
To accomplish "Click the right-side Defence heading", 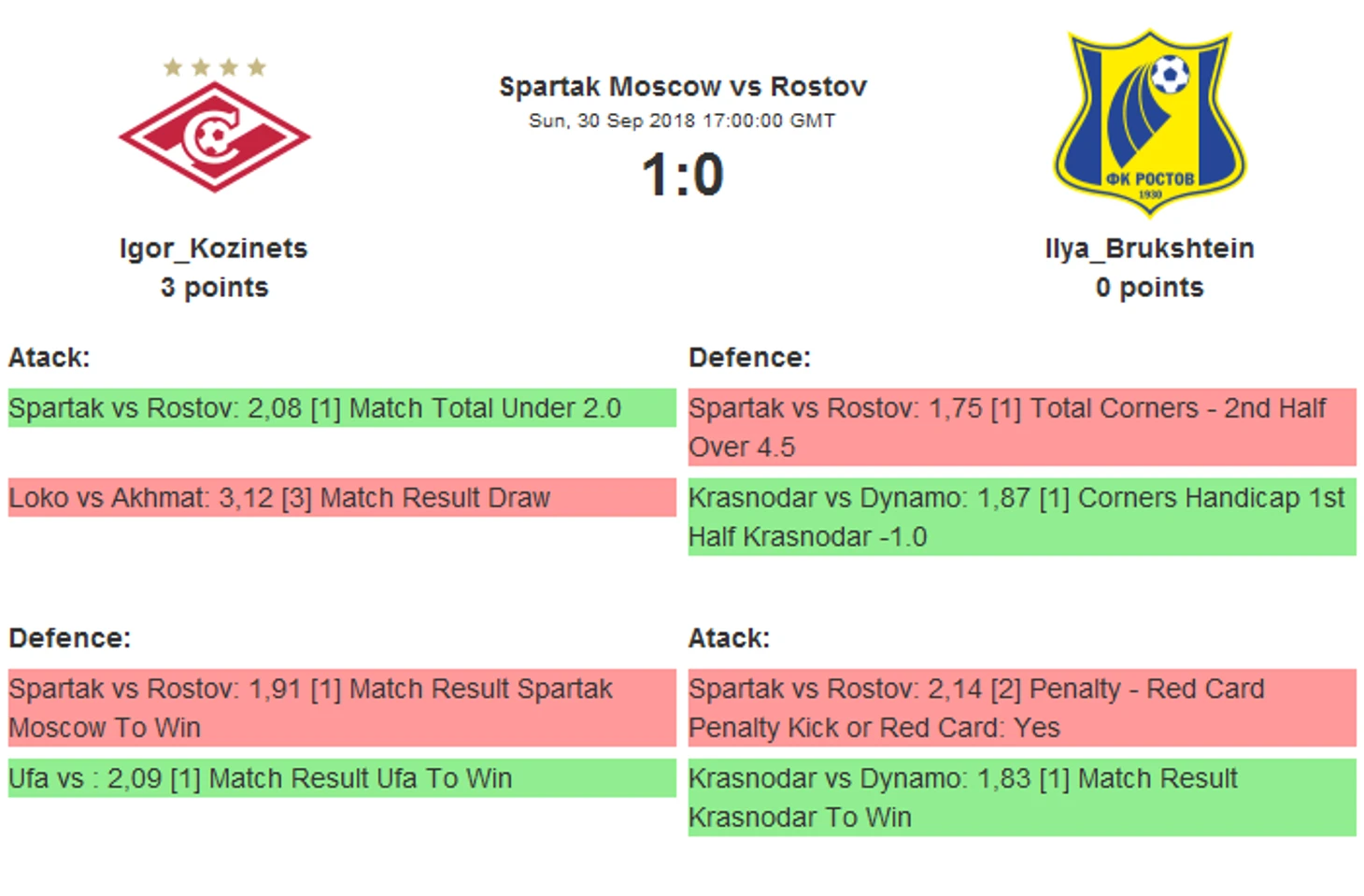I will 749,358.
